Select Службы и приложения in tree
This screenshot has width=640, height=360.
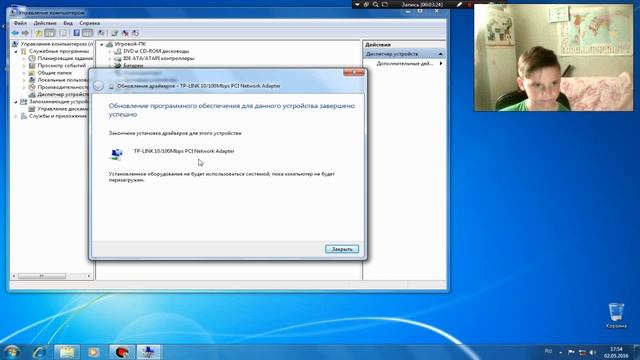pos(58,116)
